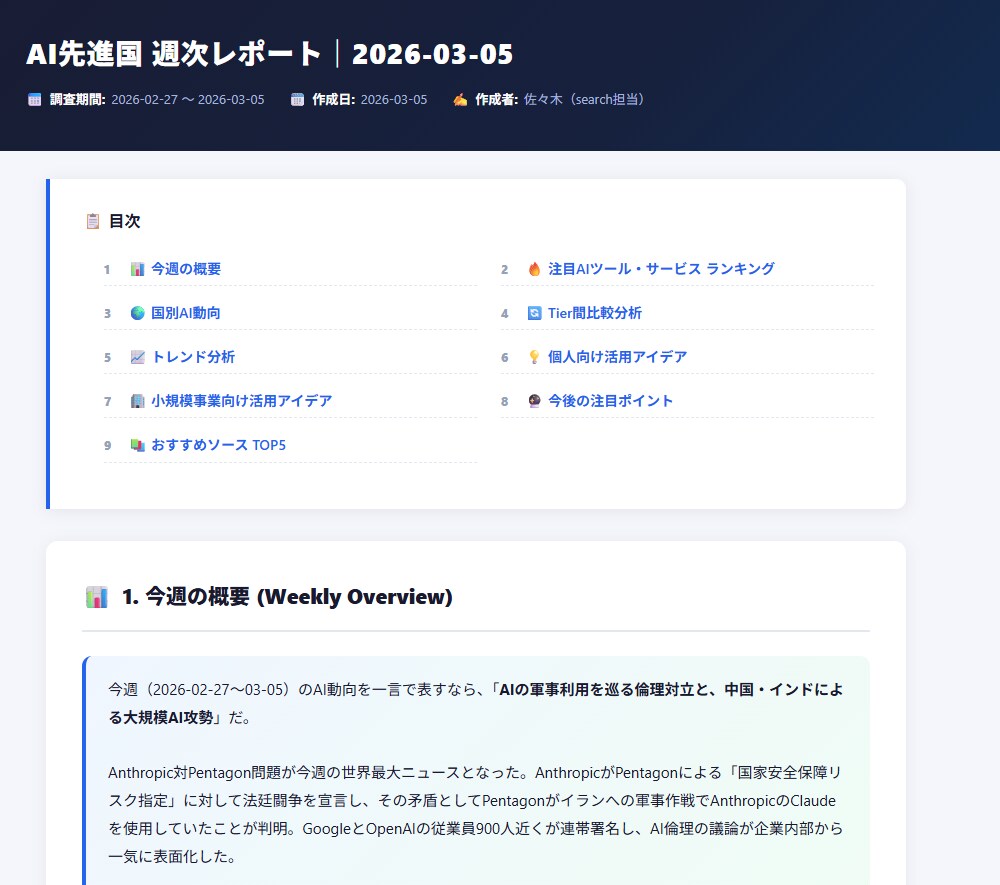Image resolution: width=1000 pixels, height=885 pixels.
Task: Go to Tier間比較分析 link
Action: point(594,313)
